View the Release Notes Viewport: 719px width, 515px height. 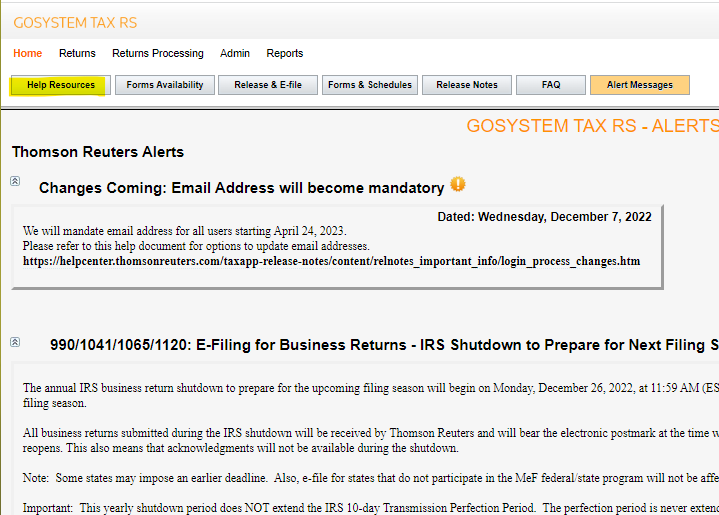(x=467, y=85)
